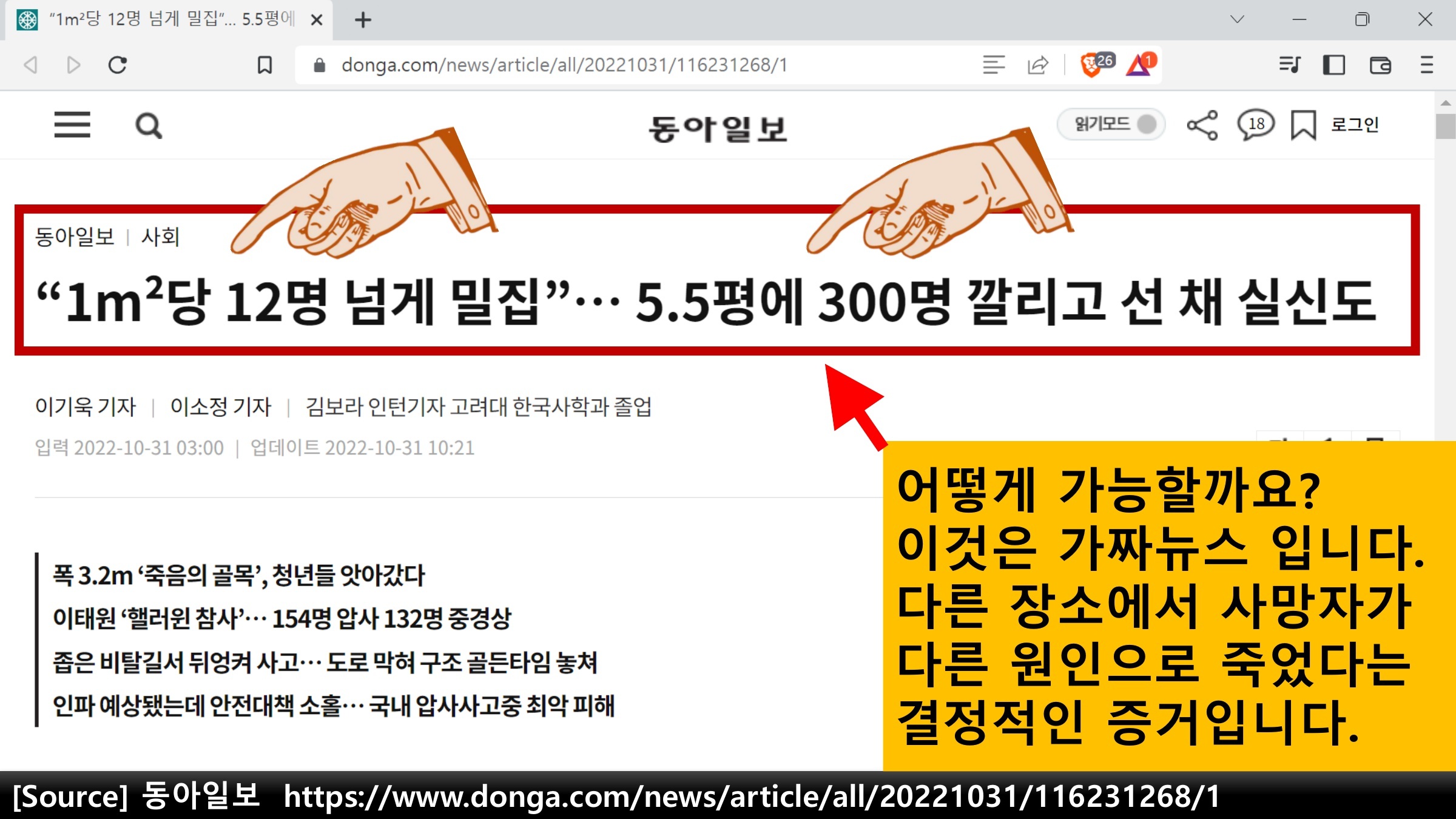Image resolution: width=1456 pixels, height=819 pixels.
Task: Open the playlist media dropdown icon
Action: coord(1289,65)
